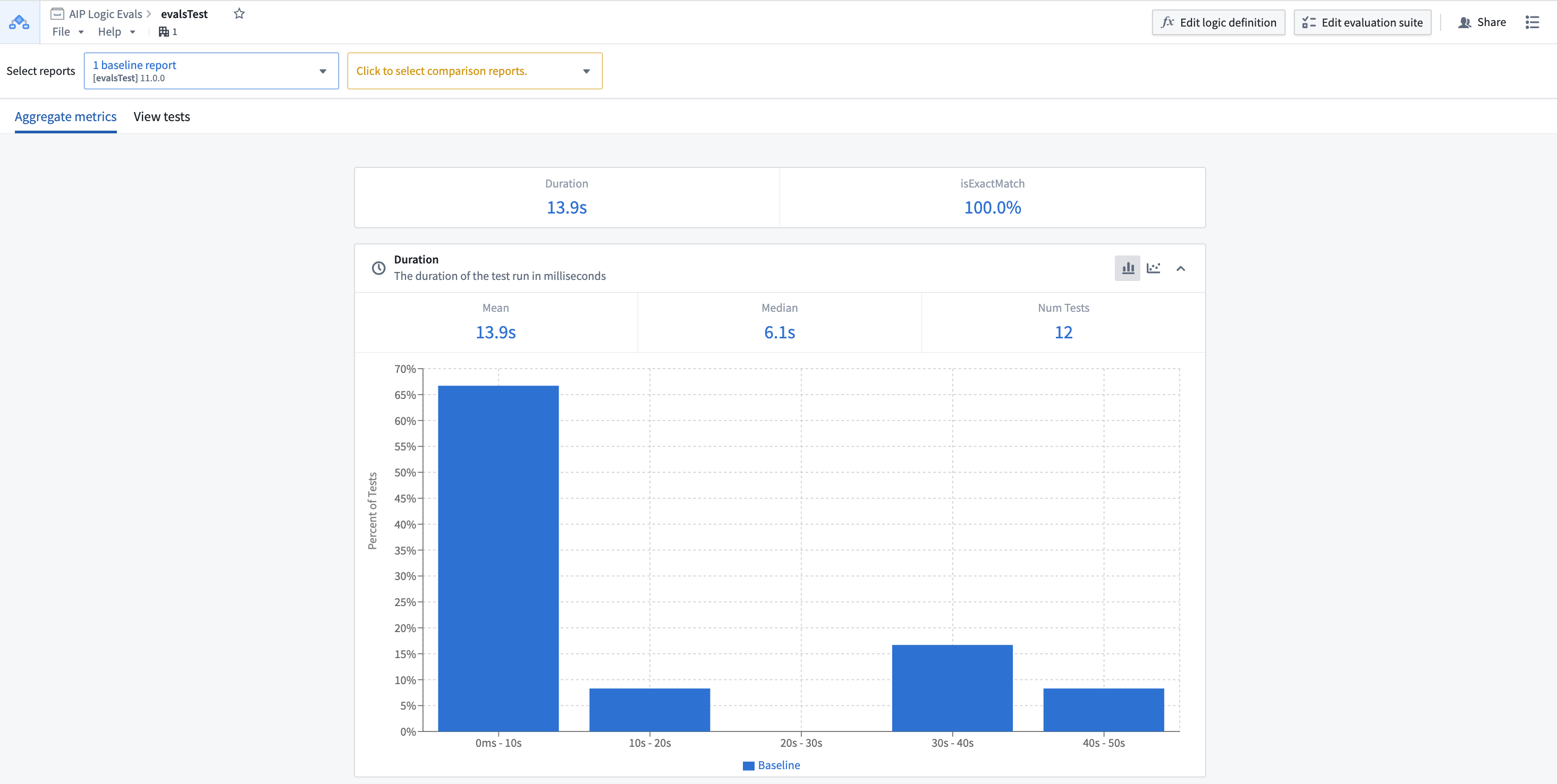Click the scatter plot view icon

(x=1153, y=267)
